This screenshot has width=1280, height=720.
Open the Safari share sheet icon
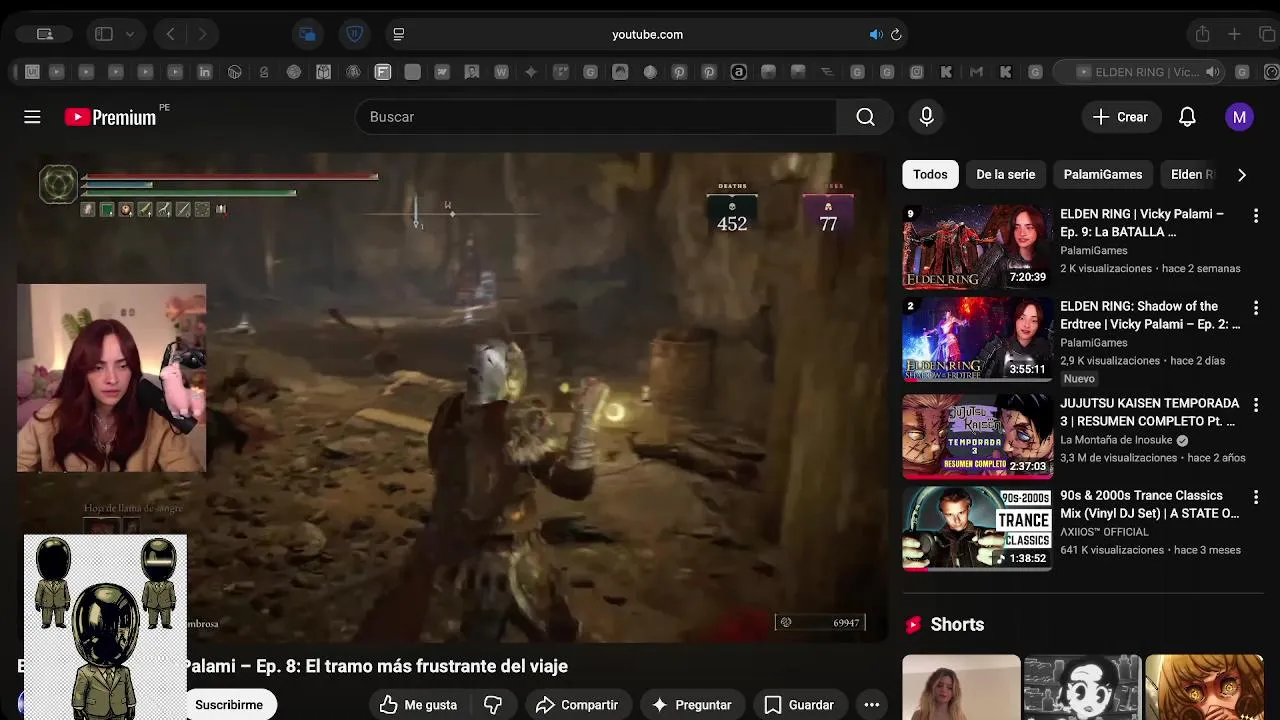(1203, 34)
